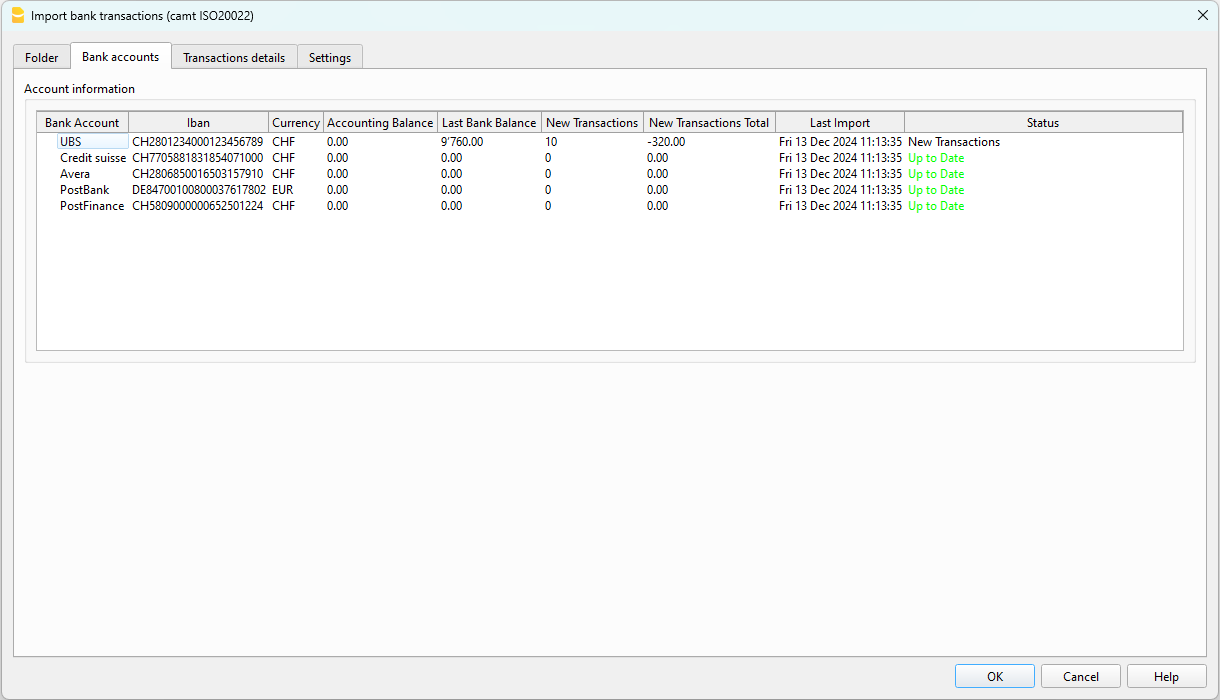Select the Credit suisse account row
1220x700 pixels.
coord(93,158)
